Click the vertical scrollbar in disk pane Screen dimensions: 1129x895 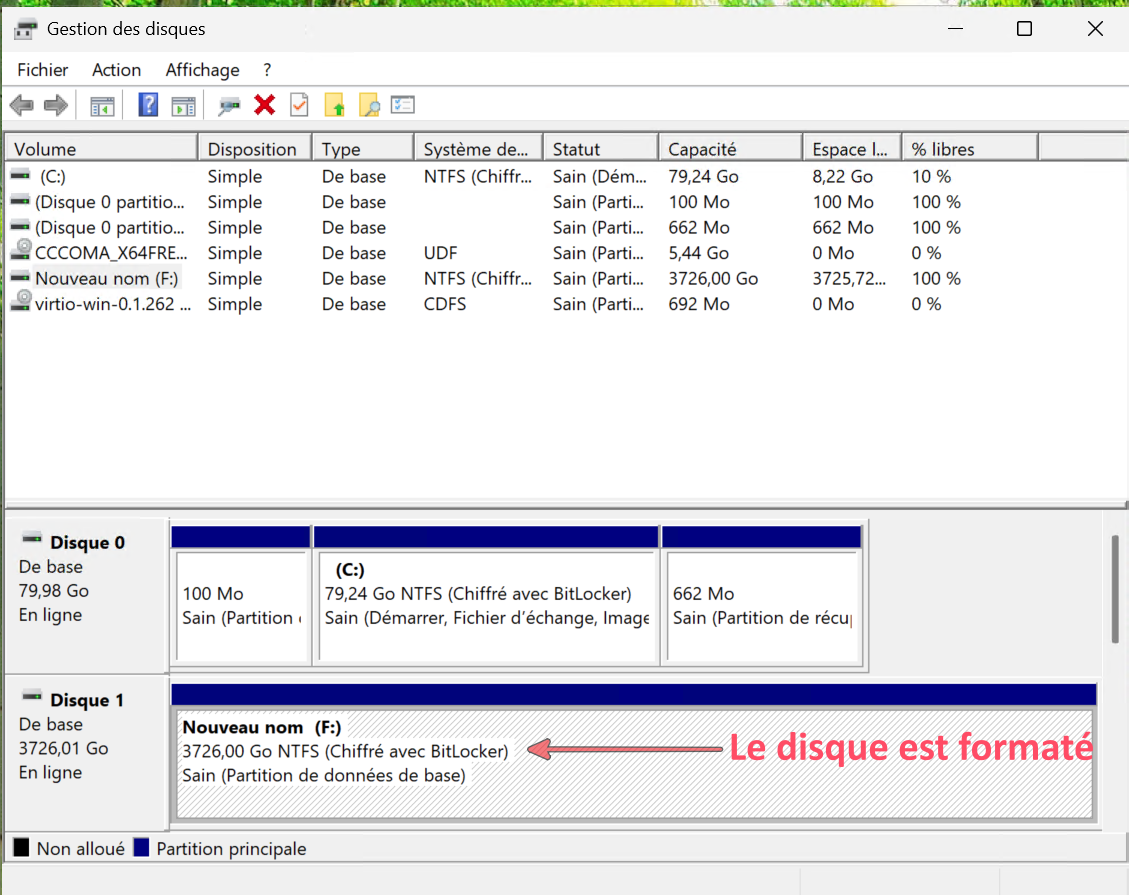[1116, 590]
